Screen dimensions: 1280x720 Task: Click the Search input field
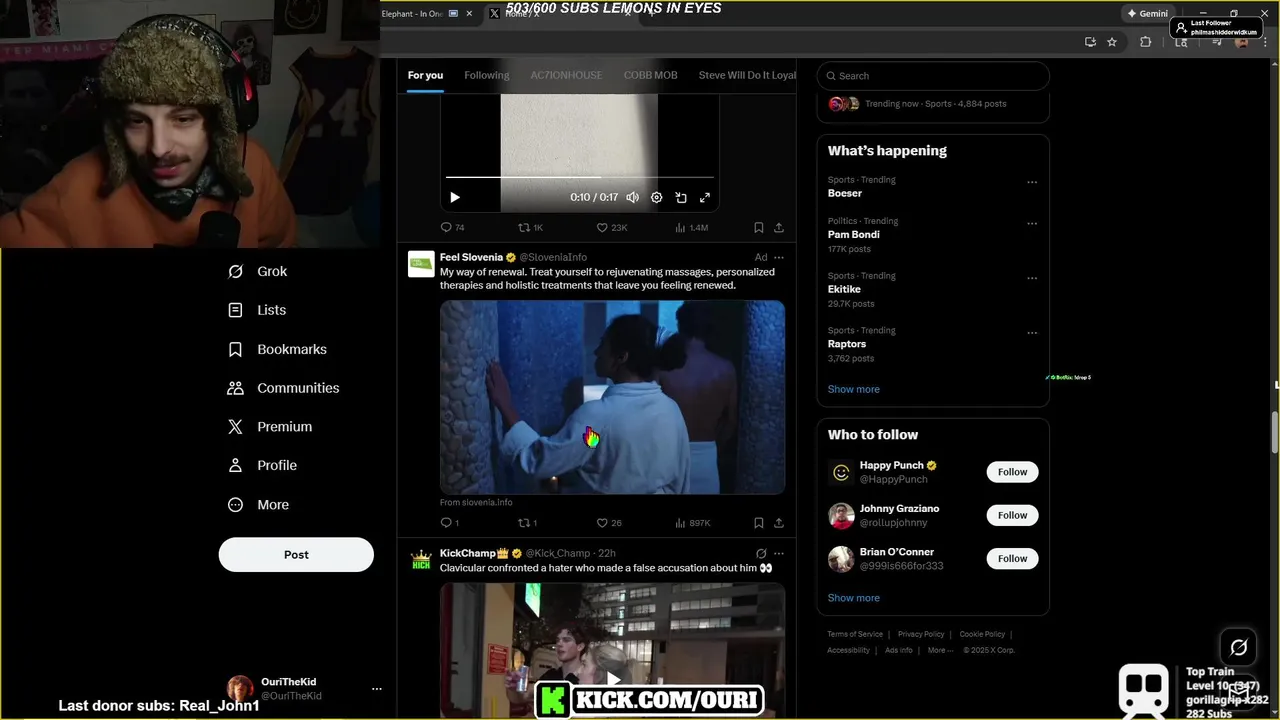point(933,76)
